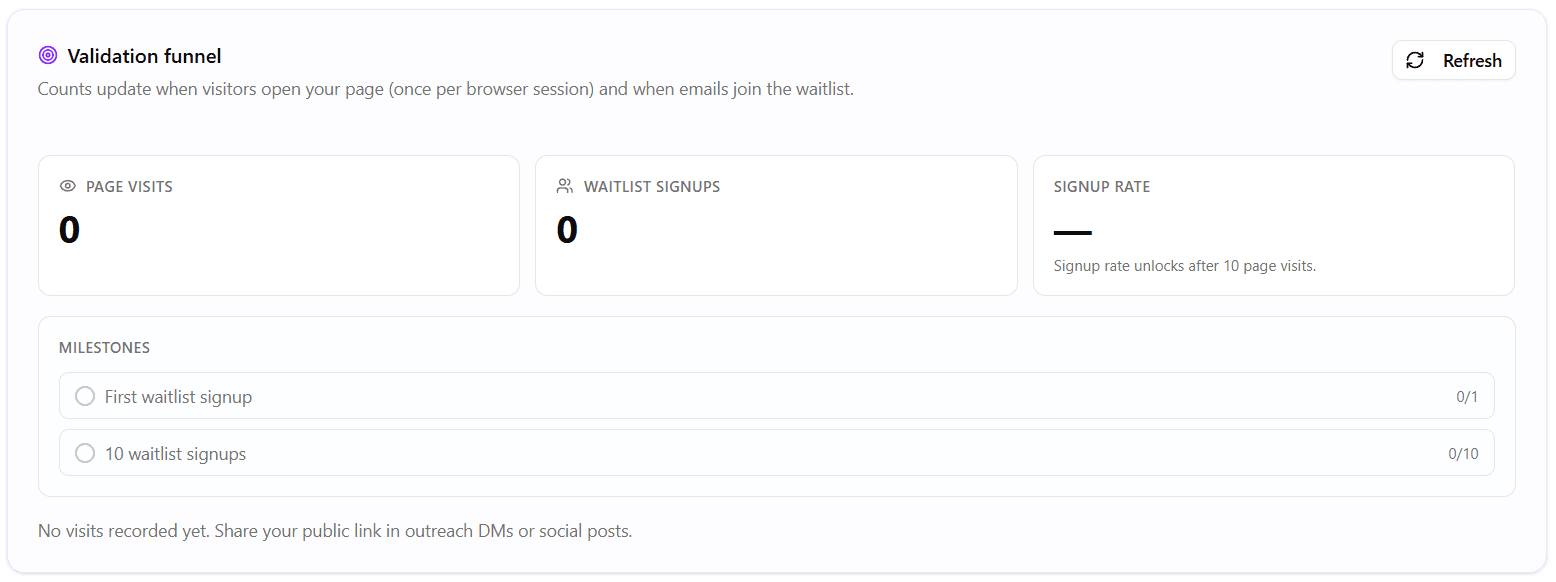Select the Page Visits stat card

point(279,226)
